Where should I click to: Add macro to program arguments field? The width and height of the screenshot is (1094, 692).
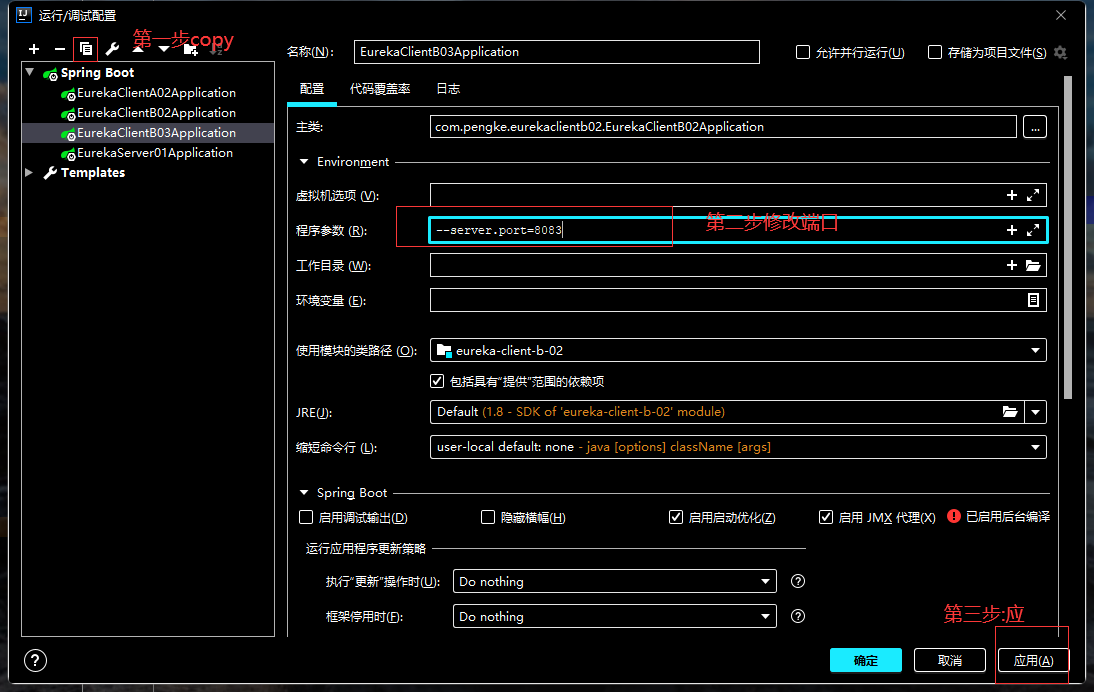(1012, 230)
